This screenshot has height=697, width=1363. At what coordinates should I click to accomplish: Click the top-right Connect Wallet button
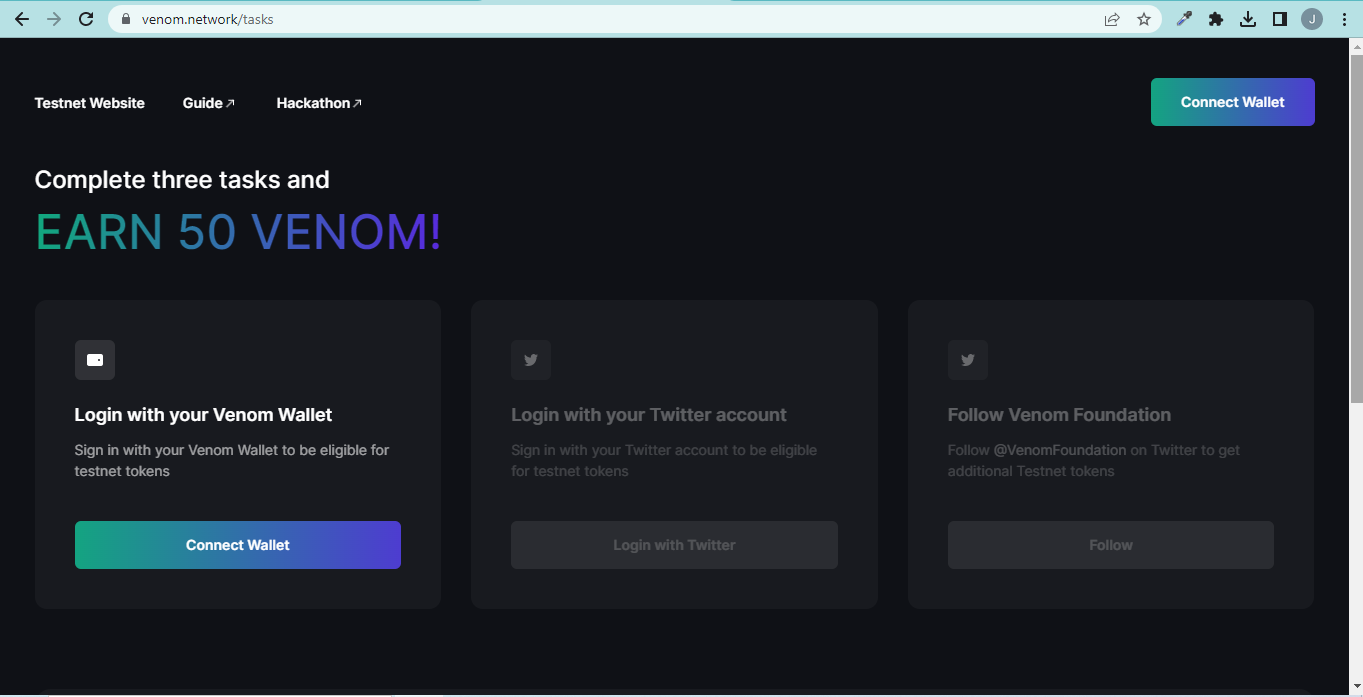(x=1232, y=102)
